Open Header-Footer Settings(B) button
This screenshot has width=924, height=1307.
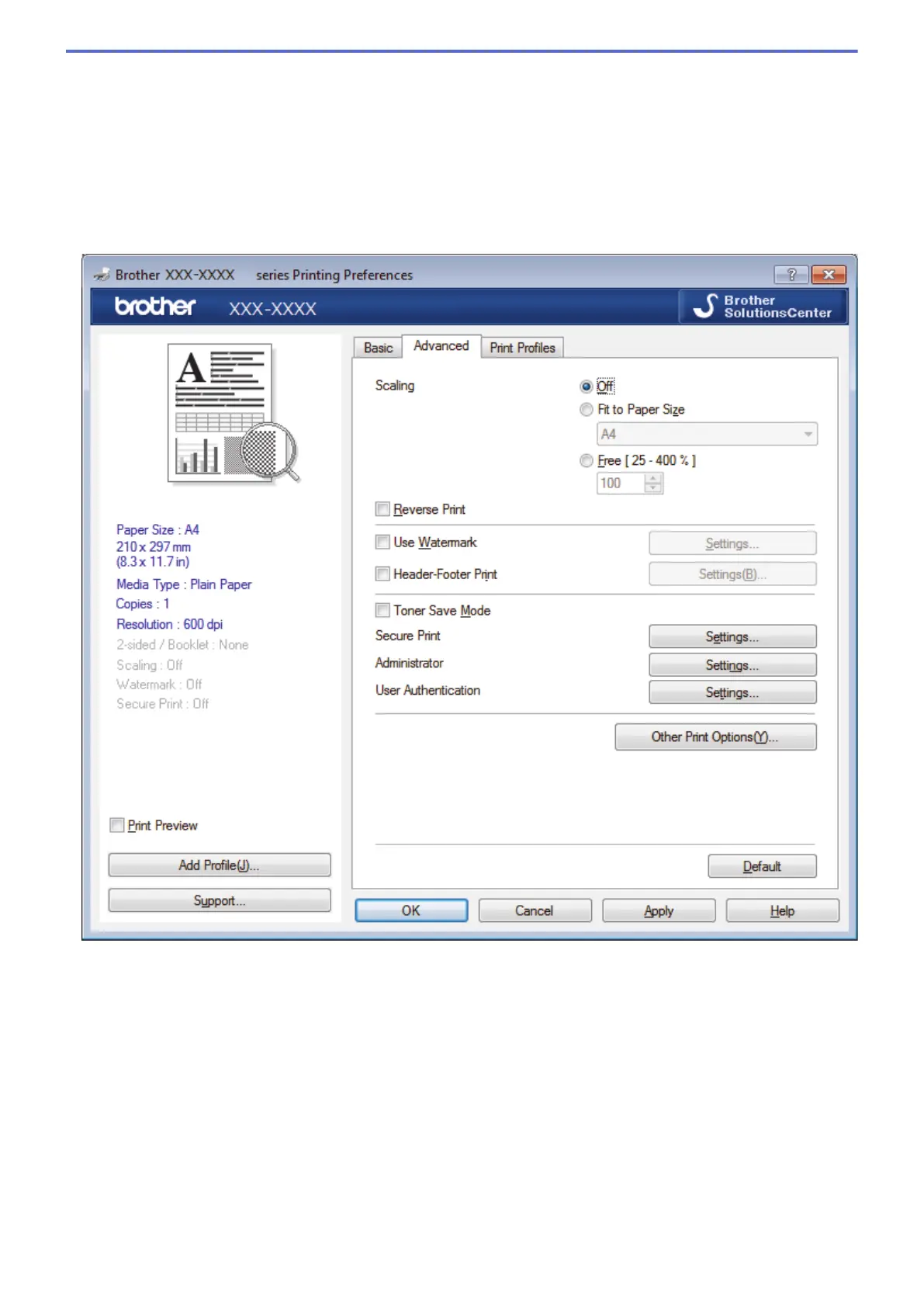coord(732,574)
